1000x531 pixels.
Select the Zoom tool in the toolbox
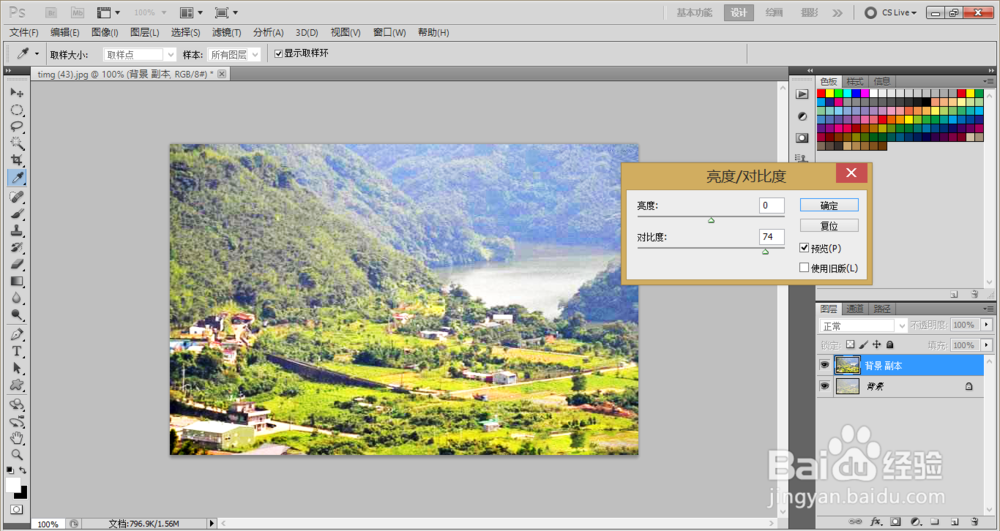point(17,455)
